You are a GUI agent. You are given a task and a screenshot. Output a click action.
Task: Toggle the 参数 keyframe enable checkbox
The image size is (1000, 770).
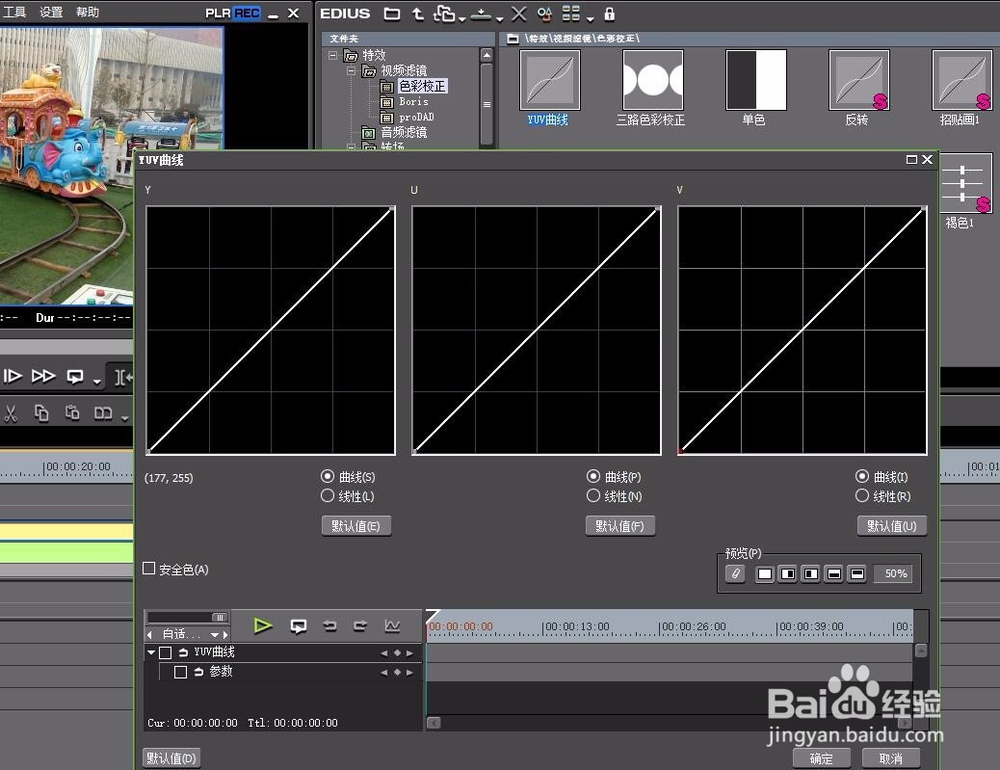180,672
